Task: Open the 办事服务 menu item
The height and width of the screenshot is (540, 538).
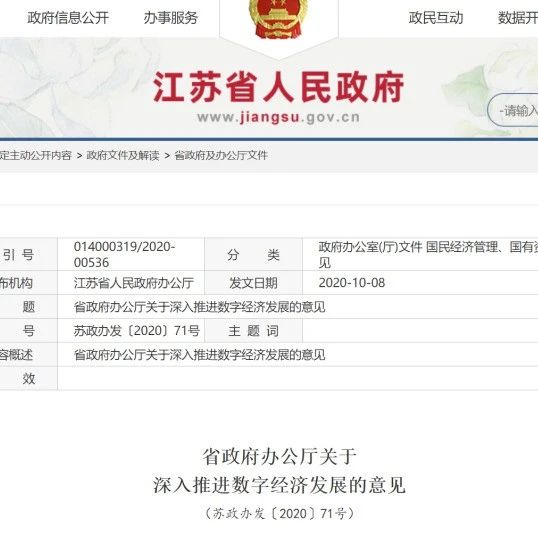Action: pyautogui.click(x=171, y=18)
